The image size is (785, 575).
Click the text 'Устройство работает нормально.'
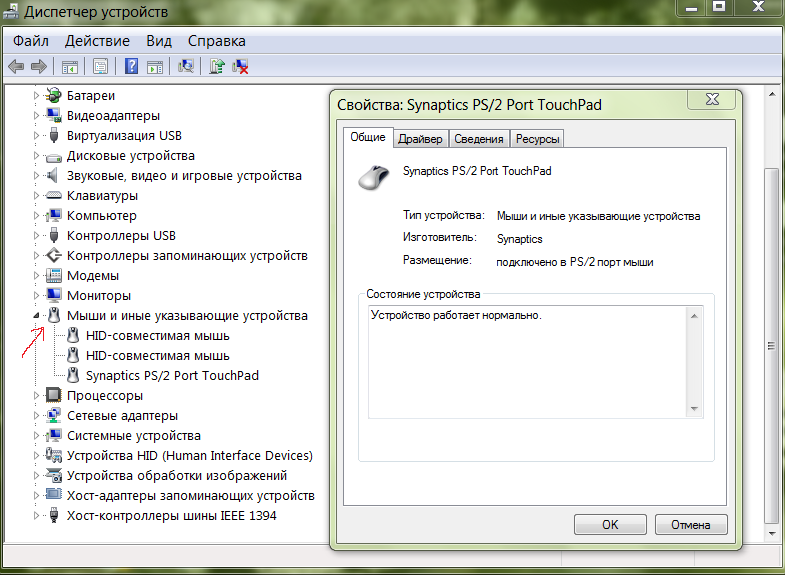coord(456,315)
